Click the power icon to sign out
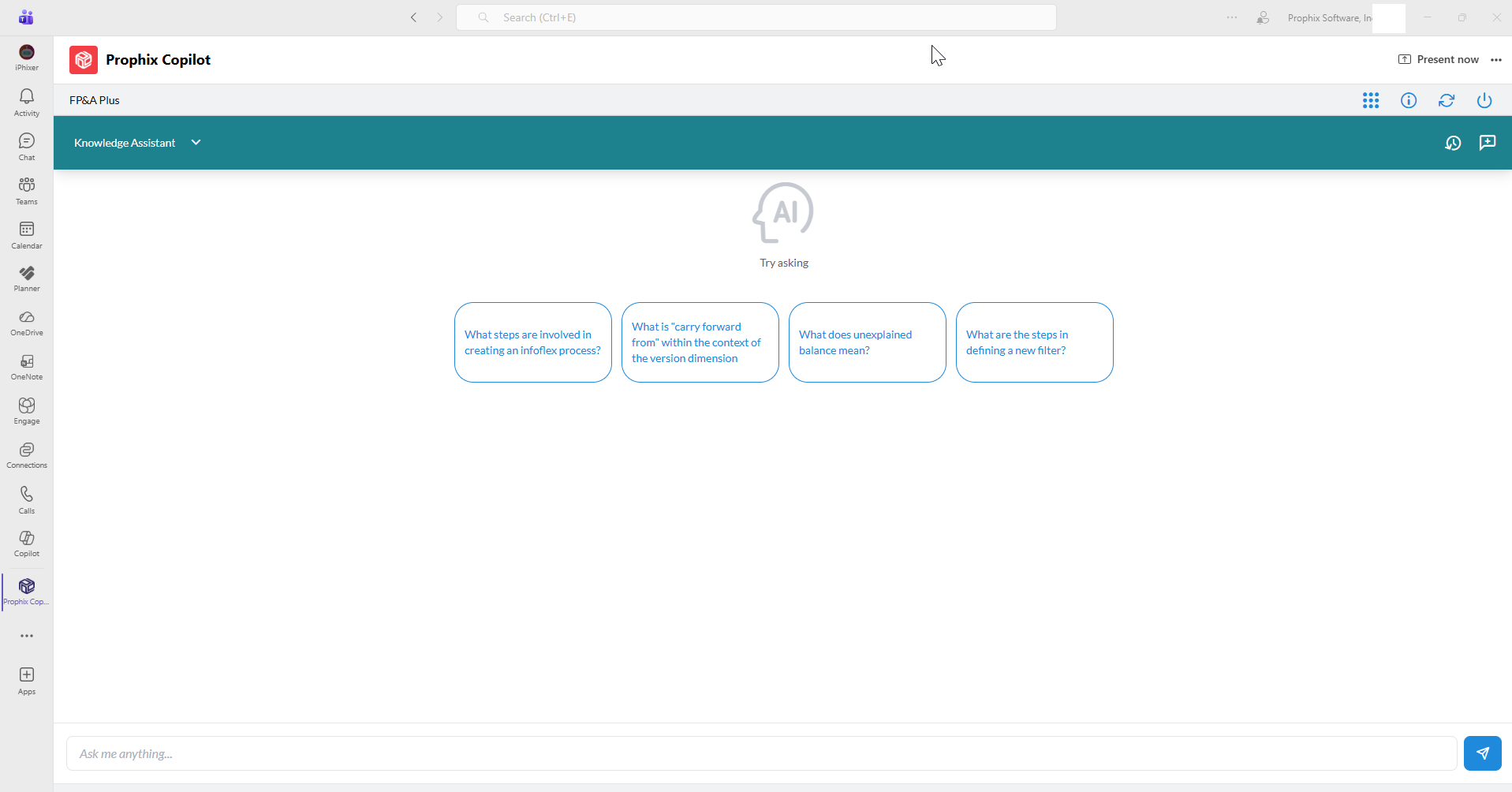The height and width of the screenshot is (792, 1512). click(1484, 100)
